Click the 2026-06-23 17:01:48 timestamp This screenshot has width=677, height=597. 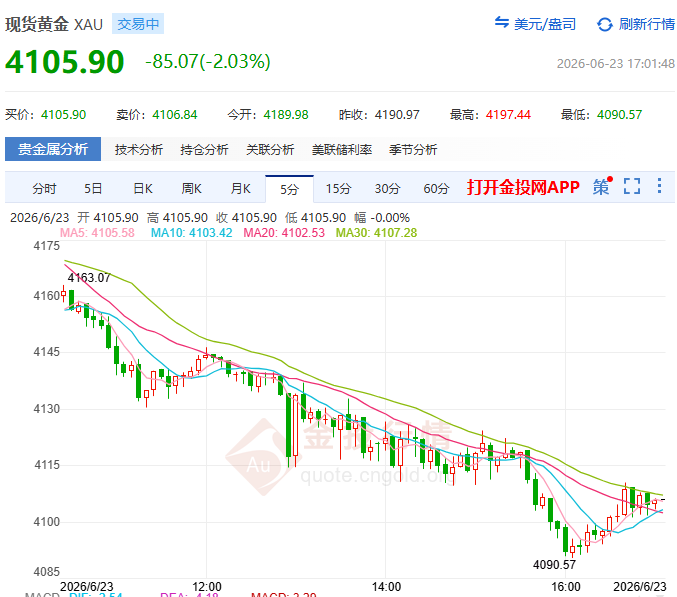[x=616, y=64]
